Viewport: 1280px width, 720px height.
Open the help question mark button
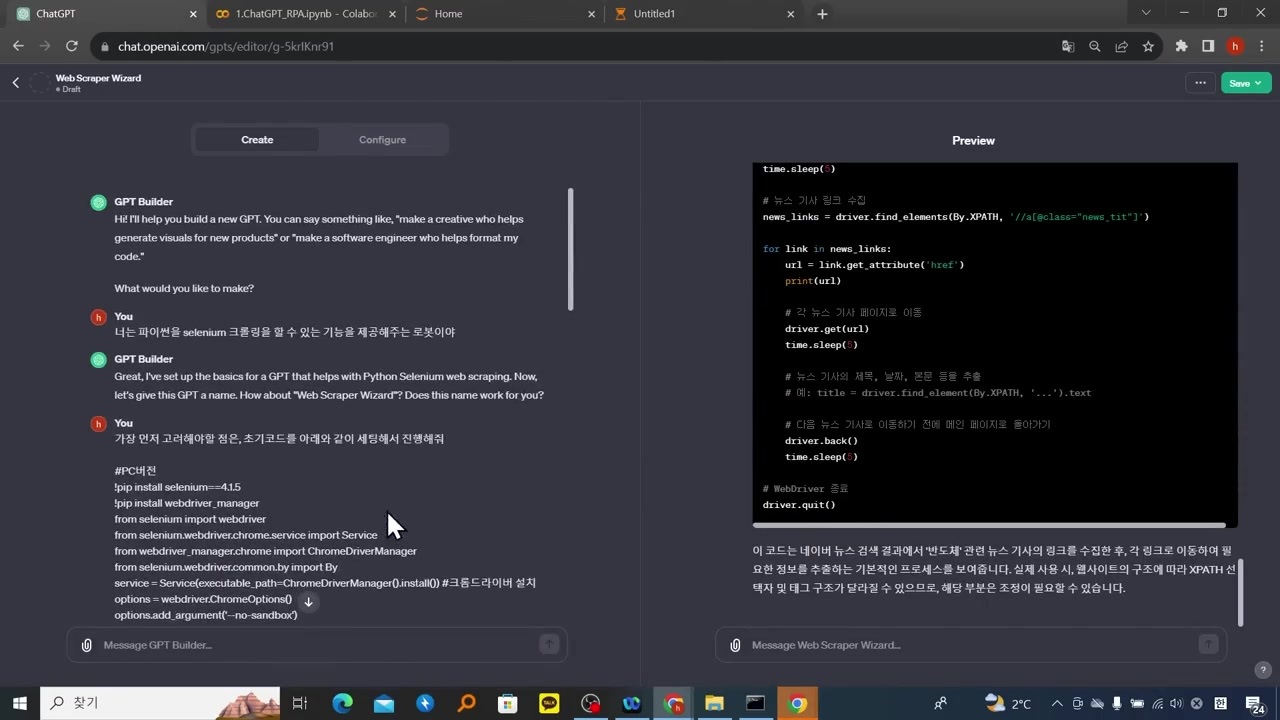(1263, 670)
